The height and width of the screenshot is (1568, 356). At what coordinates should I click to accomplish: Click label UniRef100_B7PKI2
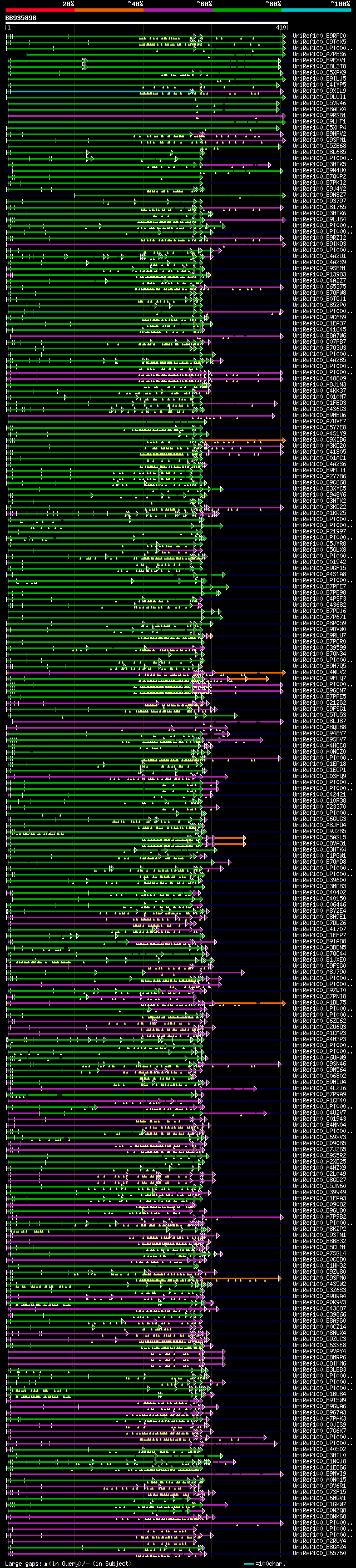[x=319, y=182]
